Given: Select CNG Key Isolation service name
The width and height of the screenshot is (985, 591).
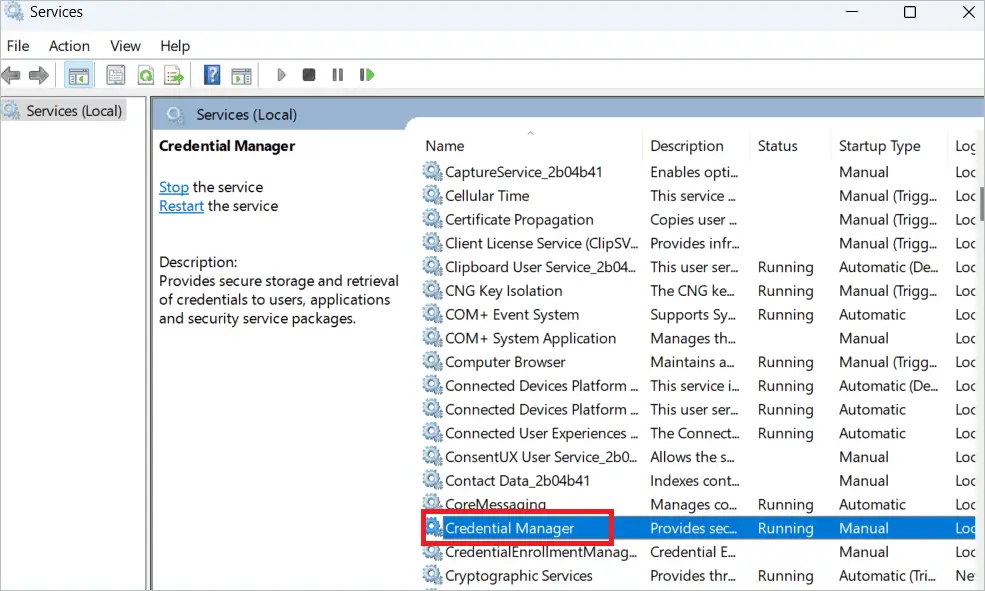Looking at the screenshot, I should pyautogui.click(x=503, y=291).
